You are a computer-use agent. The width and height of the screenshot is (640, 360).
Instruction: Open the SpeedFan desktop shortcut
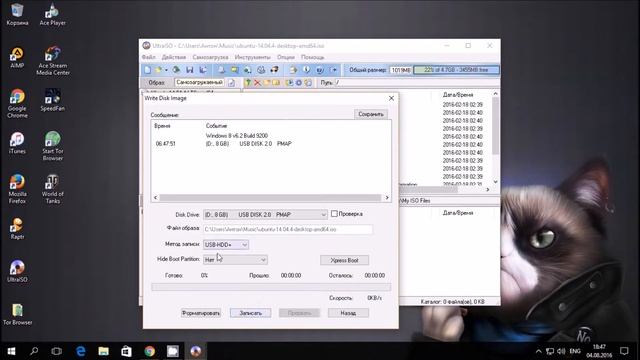pyautogui.click(x=53, y=100)
